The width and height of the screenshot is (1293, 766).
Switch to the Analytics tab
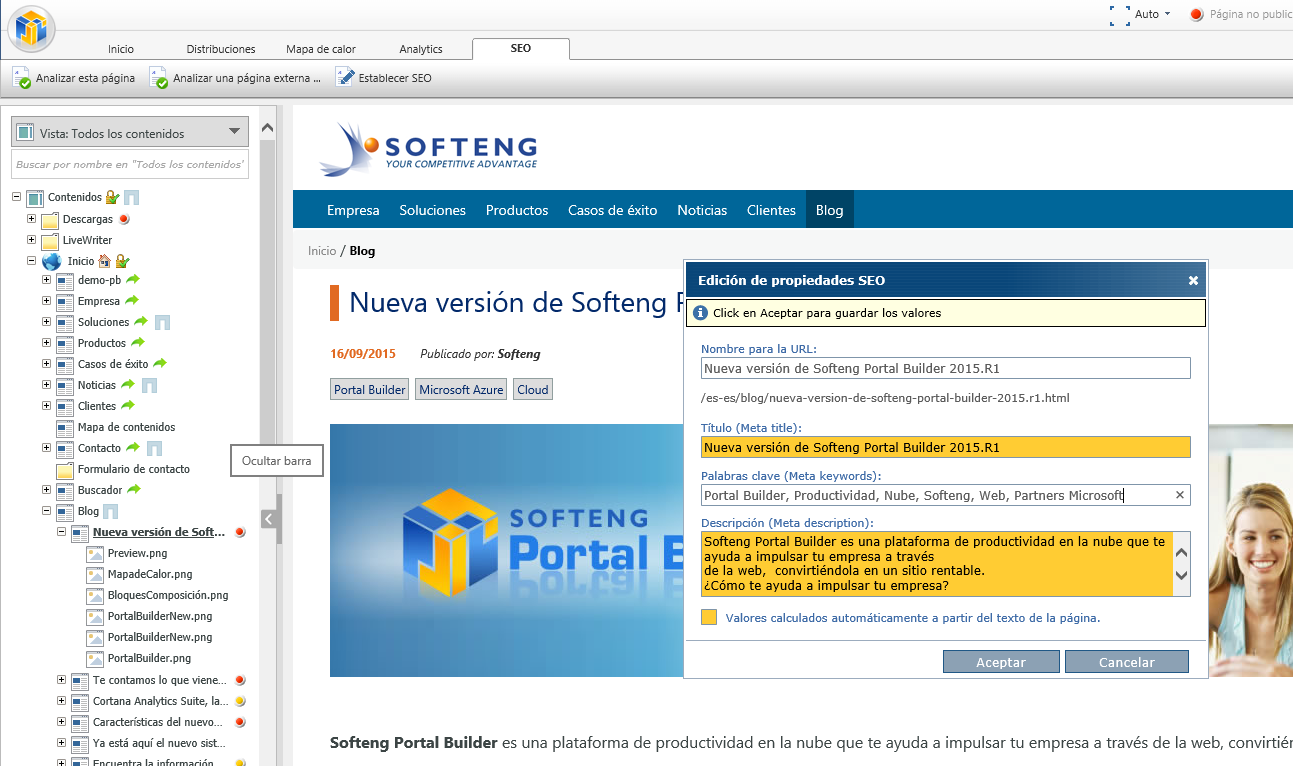(420, 49)
